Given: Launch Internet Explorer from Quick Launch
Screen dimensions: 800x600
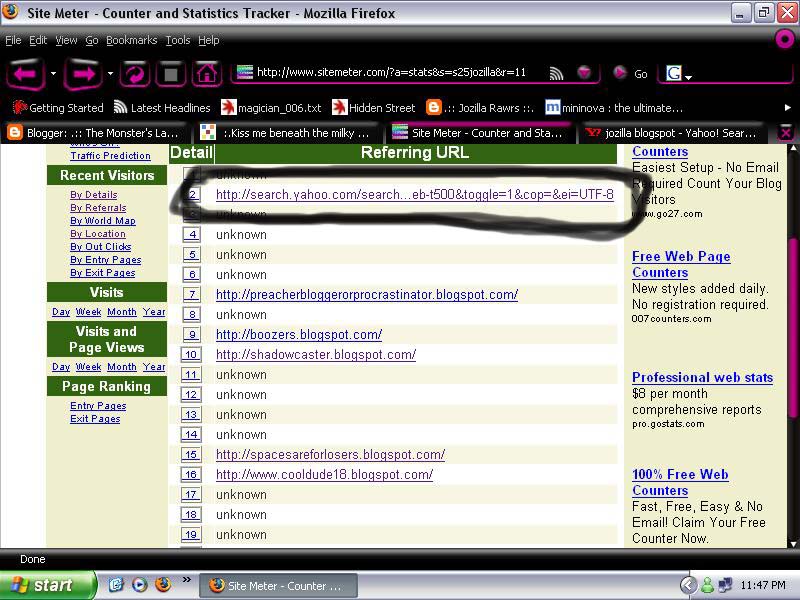Looking at the screenshot, I should [116, 585].
